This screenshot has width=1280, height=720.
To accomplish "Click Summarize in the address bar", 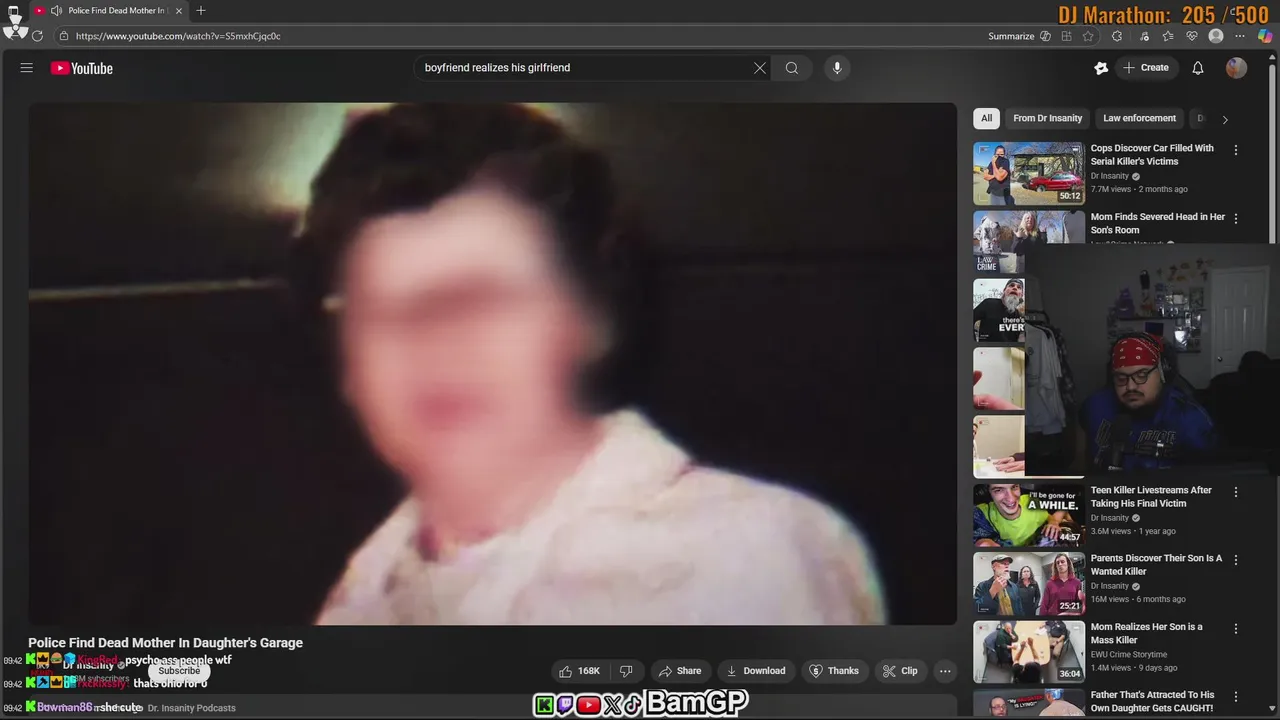I will (x=1011, y=36).
